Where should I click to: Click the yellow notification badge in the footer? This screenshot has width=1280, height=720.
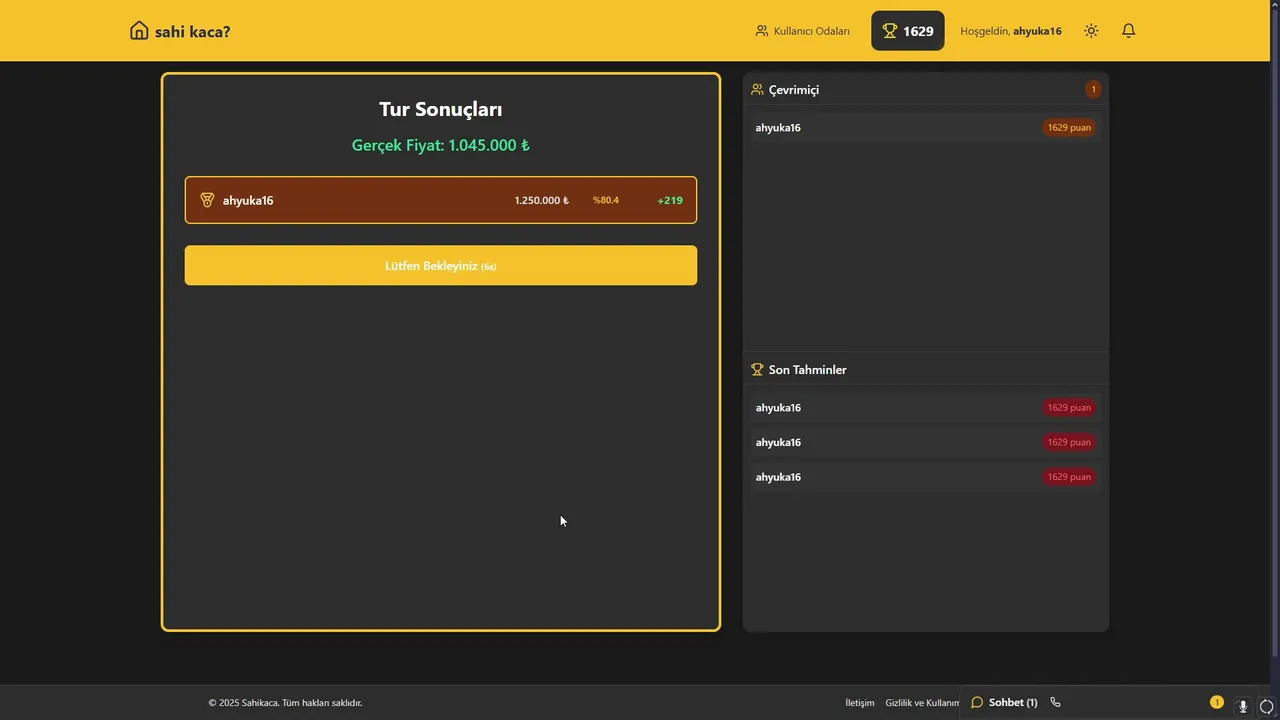(x=1217, y=702)
